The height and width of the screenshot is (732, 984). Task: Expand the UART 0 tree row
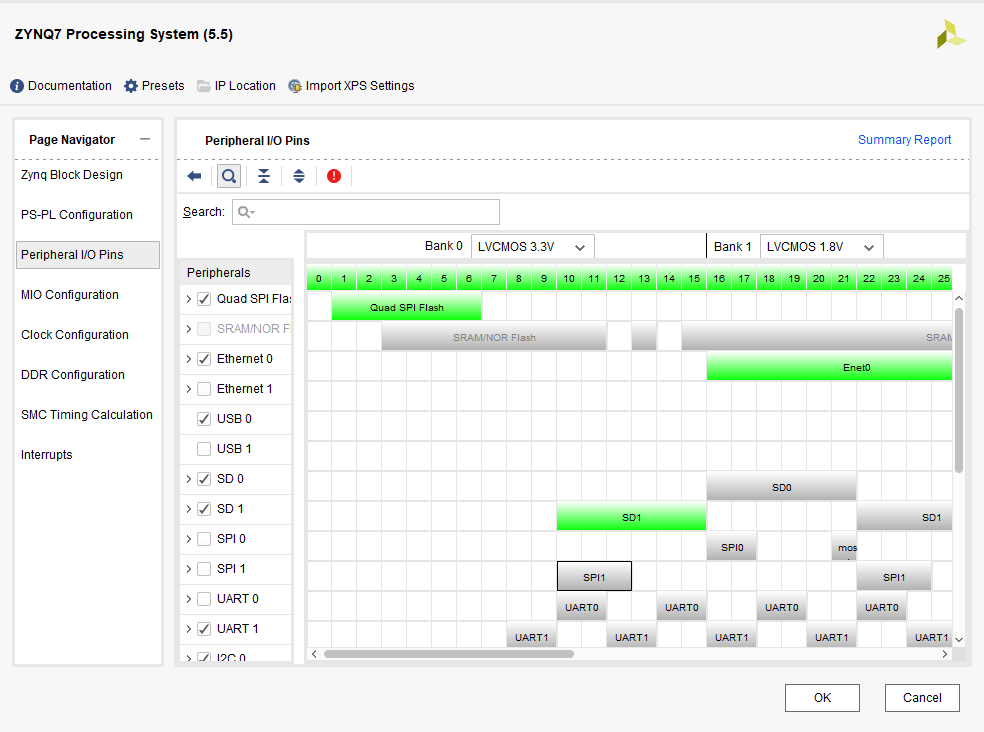[188, 599]
